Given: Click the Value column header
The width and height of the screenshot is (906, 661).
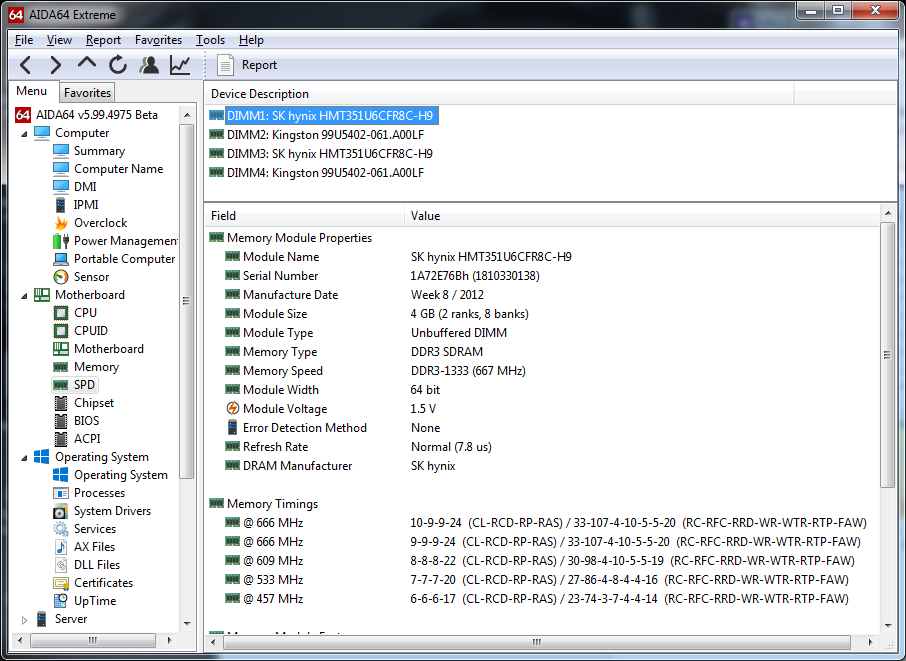Looking at the screenshot, I should [425, 216].
